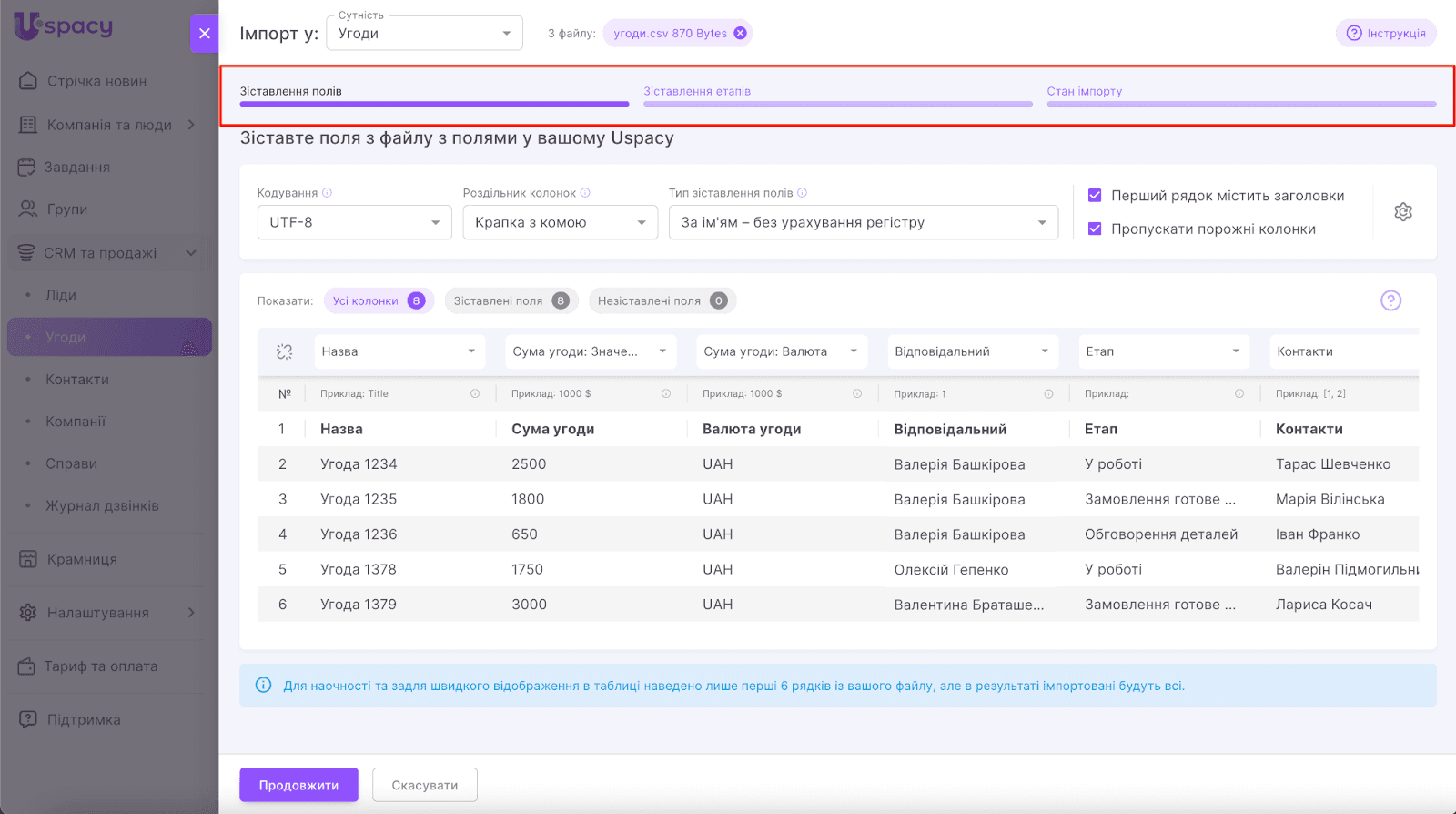The width and height of the screenshot is (1456, 814).
Task: Open the field matching type dropdown
Action: (x=864, y=222)
